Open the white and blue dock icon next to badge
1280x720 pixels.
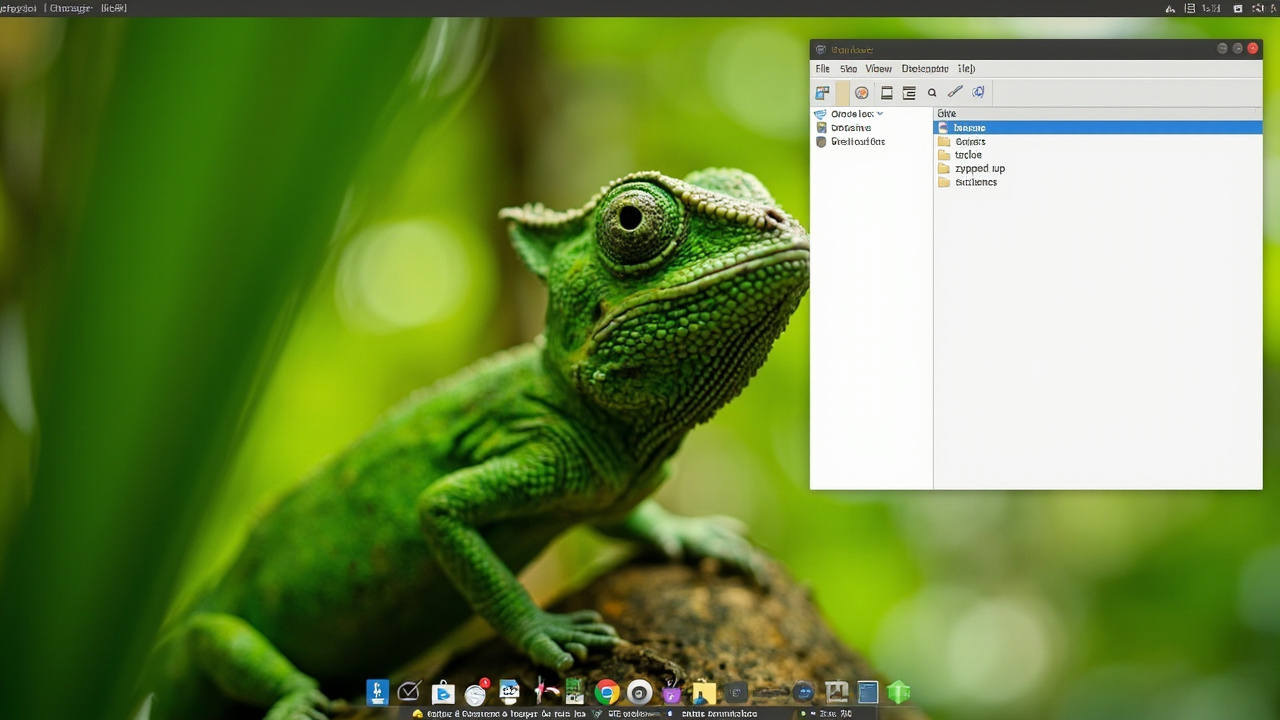(x=509, y=692)
